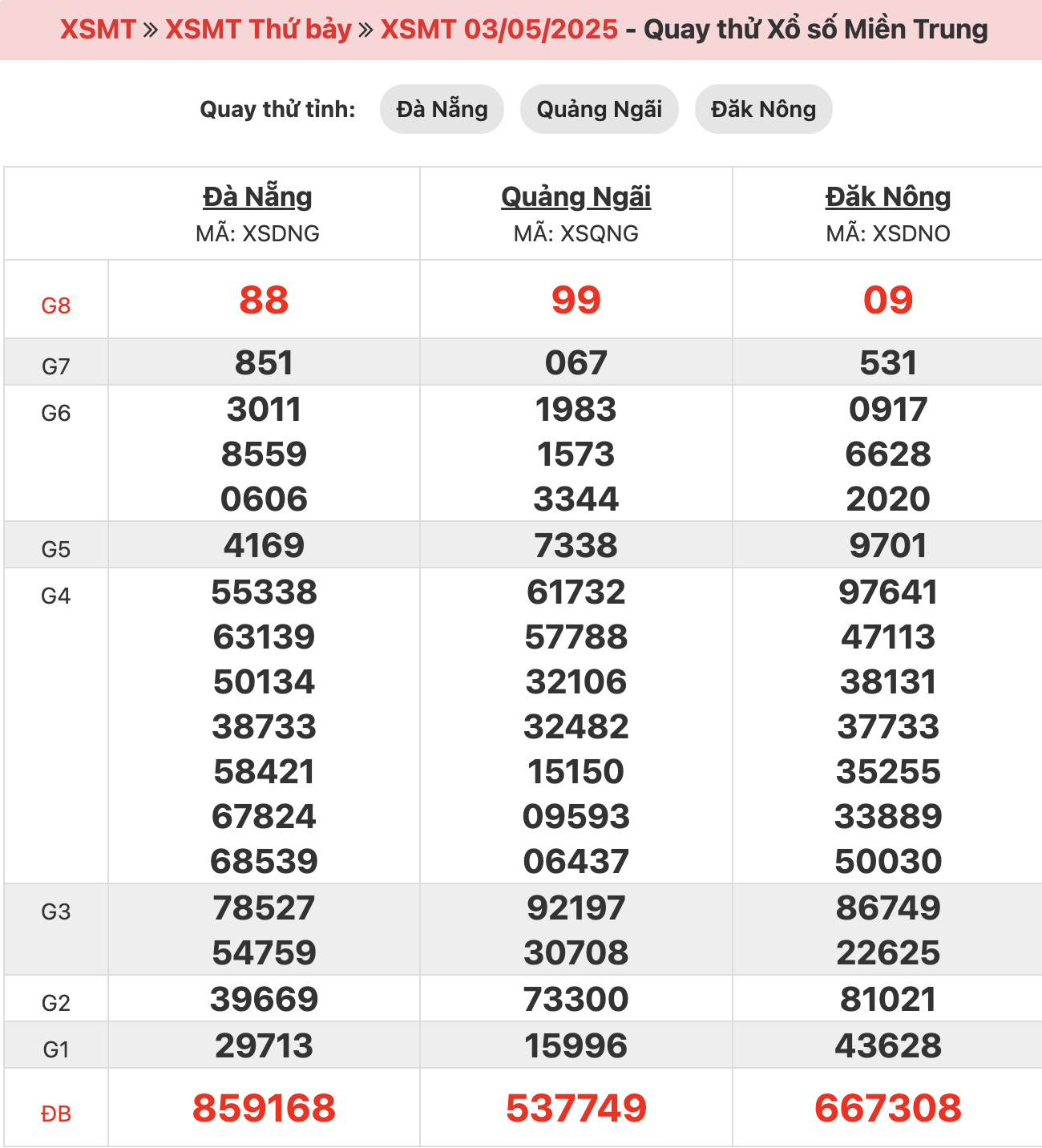Image resolution: width=1042 pixels, height=1148 pixels.
Task: Click G3 number 30708
Action: pyautogui.click(x=576, y=952)
